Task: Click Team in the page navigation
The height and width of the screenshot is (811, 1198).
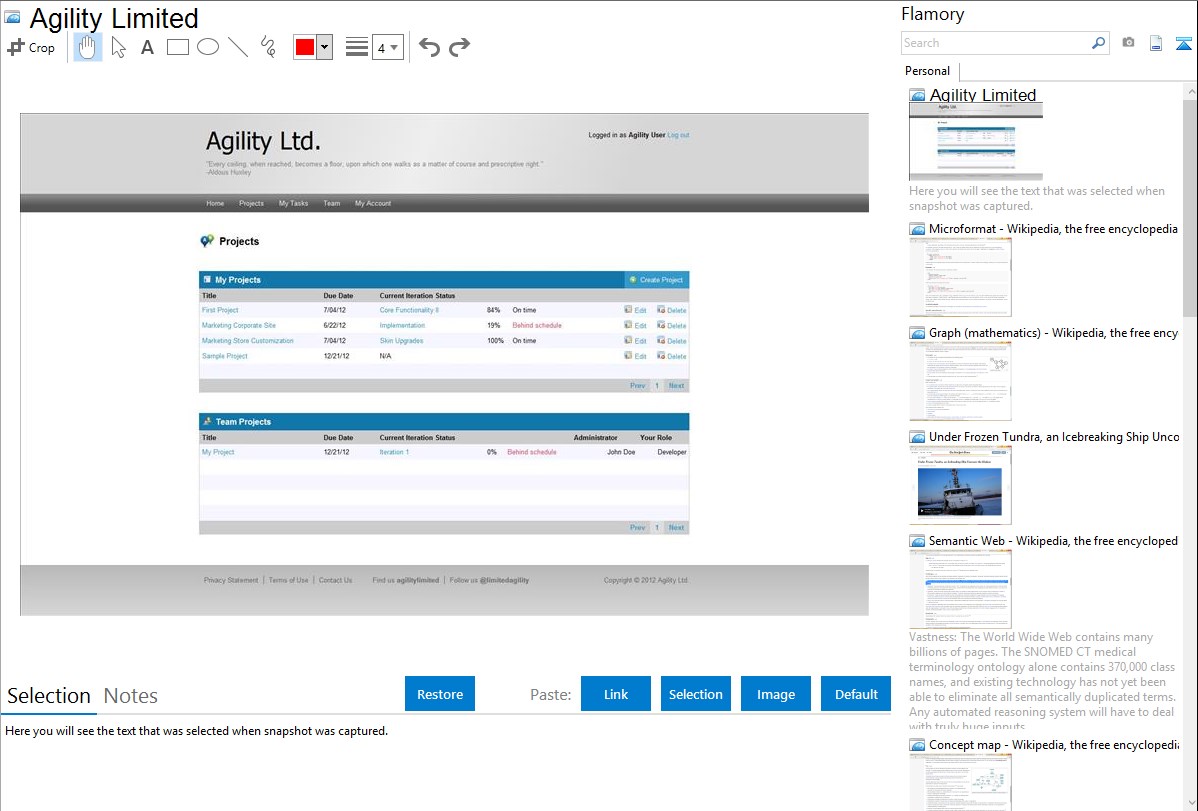Action: coord(332,203)
